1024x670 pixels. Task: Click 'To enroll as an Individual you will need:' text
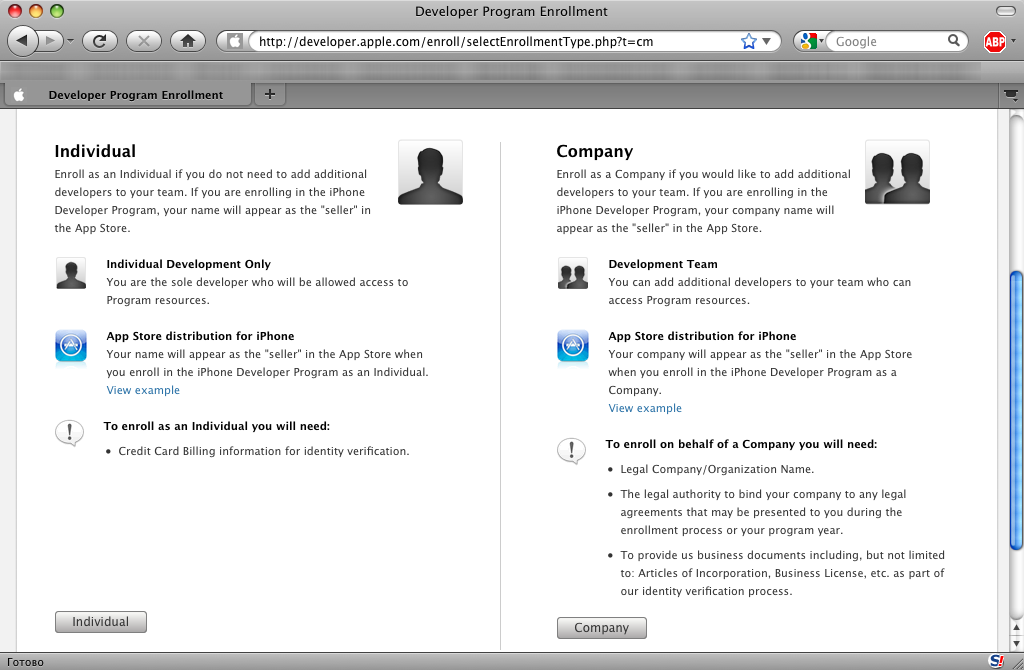tap(217, 426)
